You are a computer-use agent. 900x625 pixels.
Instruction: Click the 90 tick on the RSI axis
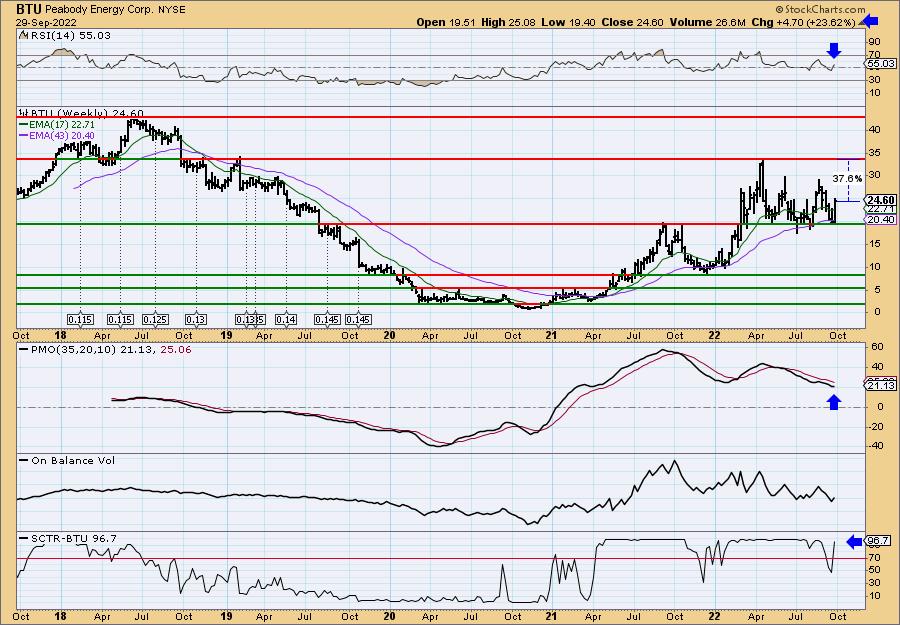click(x=876, y=42)
